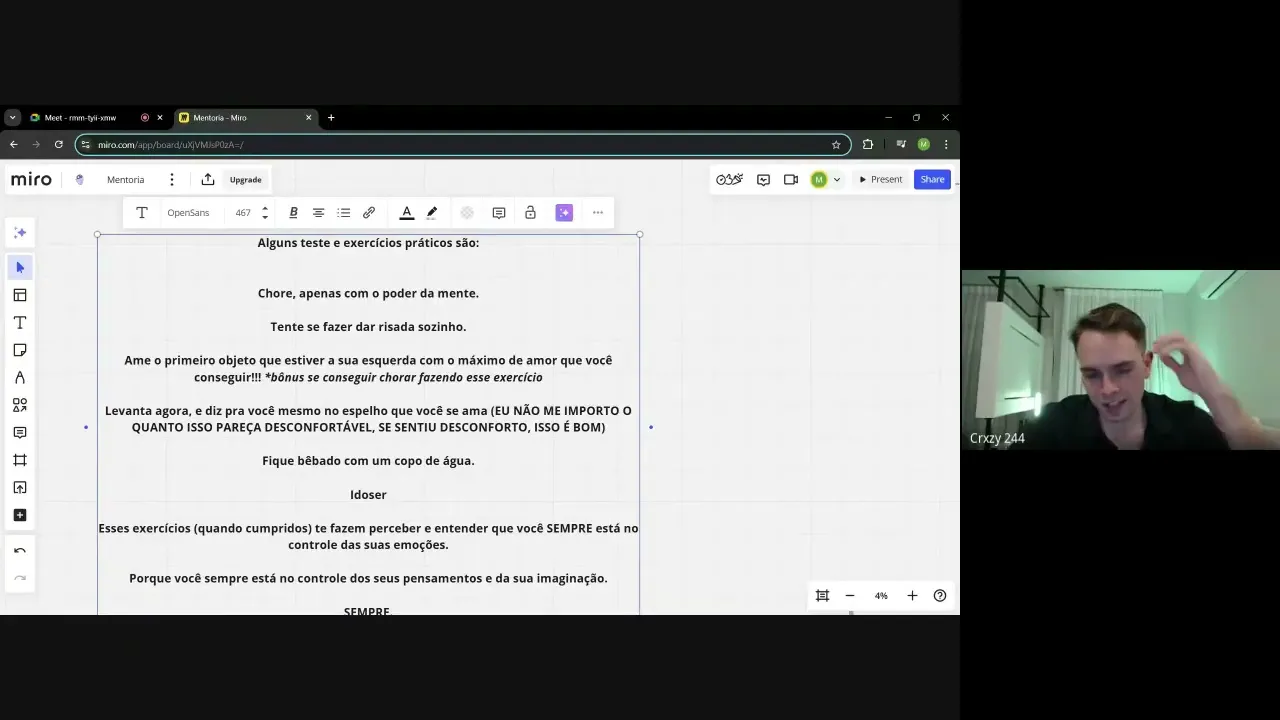Image resolution: width=1280 pixels, height=720 pixels.
Task: Select the Frame tool in left sidebar
Action: coord(20,460)
